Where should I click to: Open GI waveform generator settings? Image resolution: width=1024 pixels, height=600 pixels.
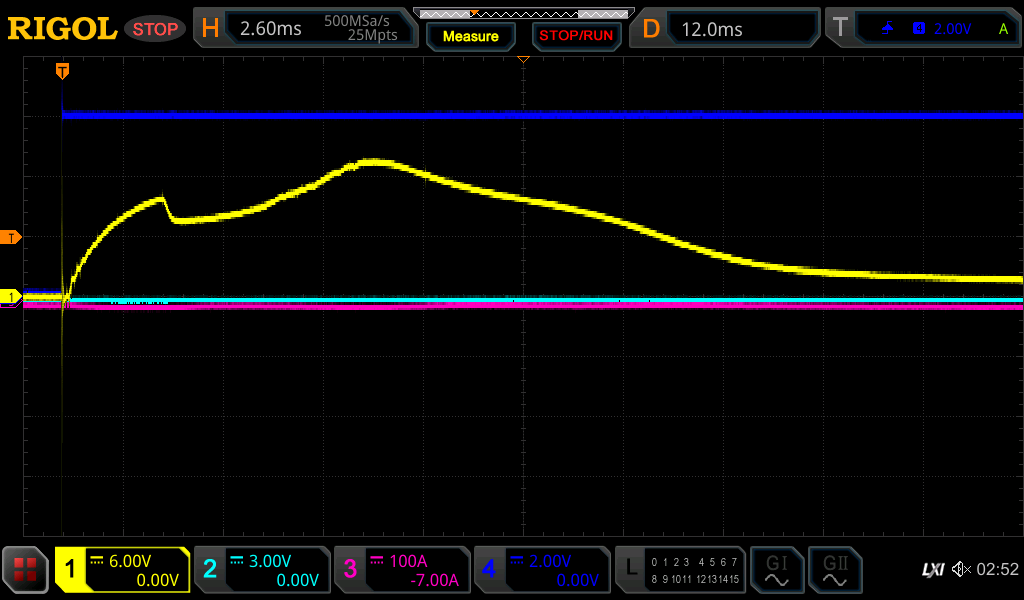pos(776,570)
